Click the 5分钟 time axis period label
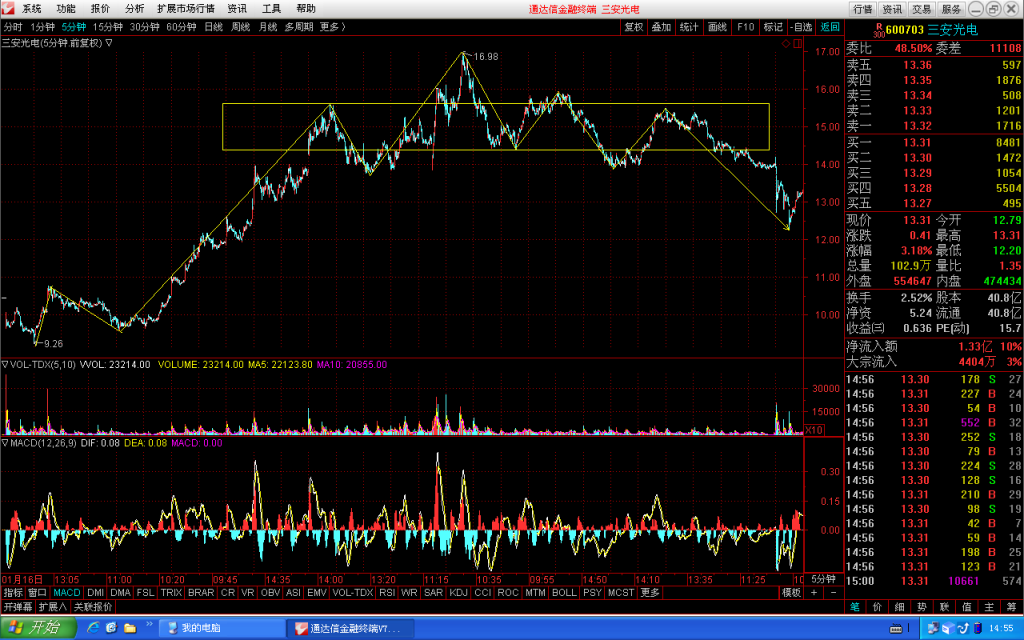Screen dimensions: 1024x640 pyautogui.click(x=823, y=579)
